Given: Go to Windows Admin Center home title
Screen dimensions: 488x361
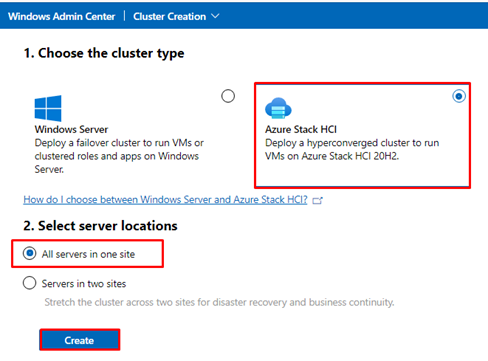Looking at the screenshot, I should tap(62, 16).
